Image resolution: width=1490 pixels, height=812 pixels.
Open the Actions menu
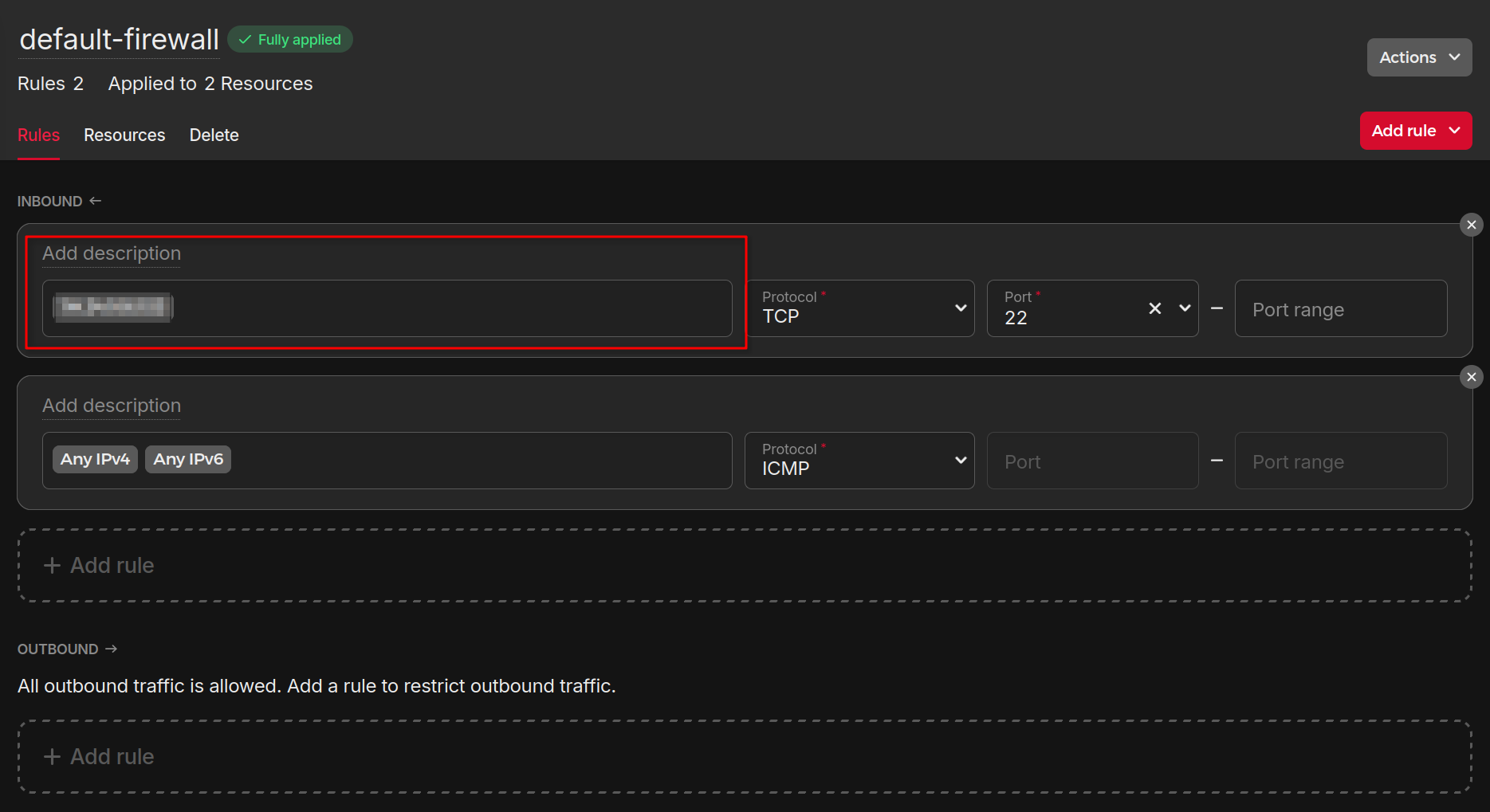pyautogui.click(x=1419, y=57)
